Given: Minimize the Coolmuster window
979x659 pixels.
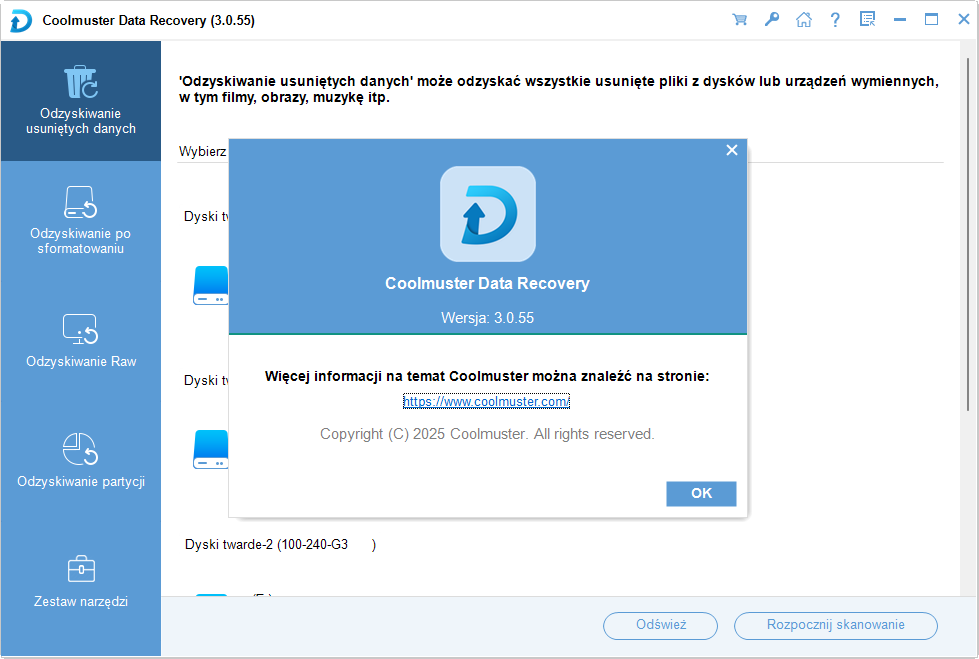Looking at the screenshot, I should pos(900,19).
